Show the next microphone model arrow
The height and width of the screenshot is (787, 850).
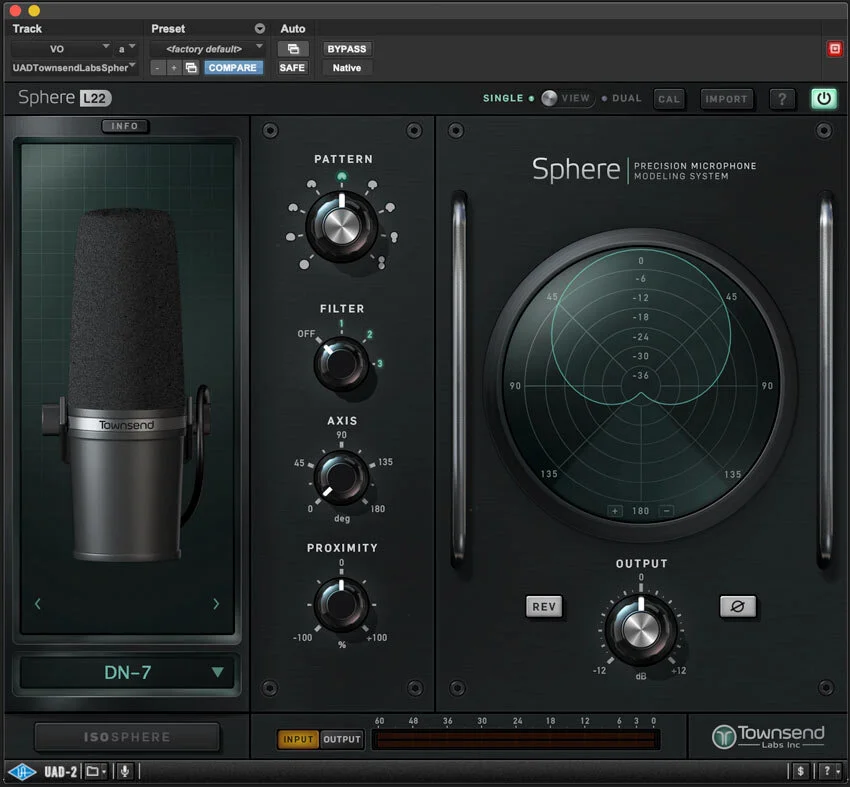click(x=216, y=603)
